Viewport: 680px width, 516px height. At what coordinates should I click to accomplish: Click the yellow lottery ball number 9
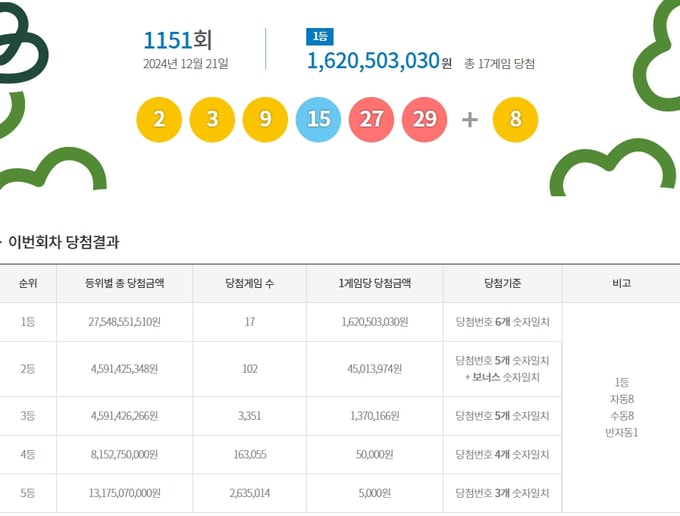[x=265, y=120]
